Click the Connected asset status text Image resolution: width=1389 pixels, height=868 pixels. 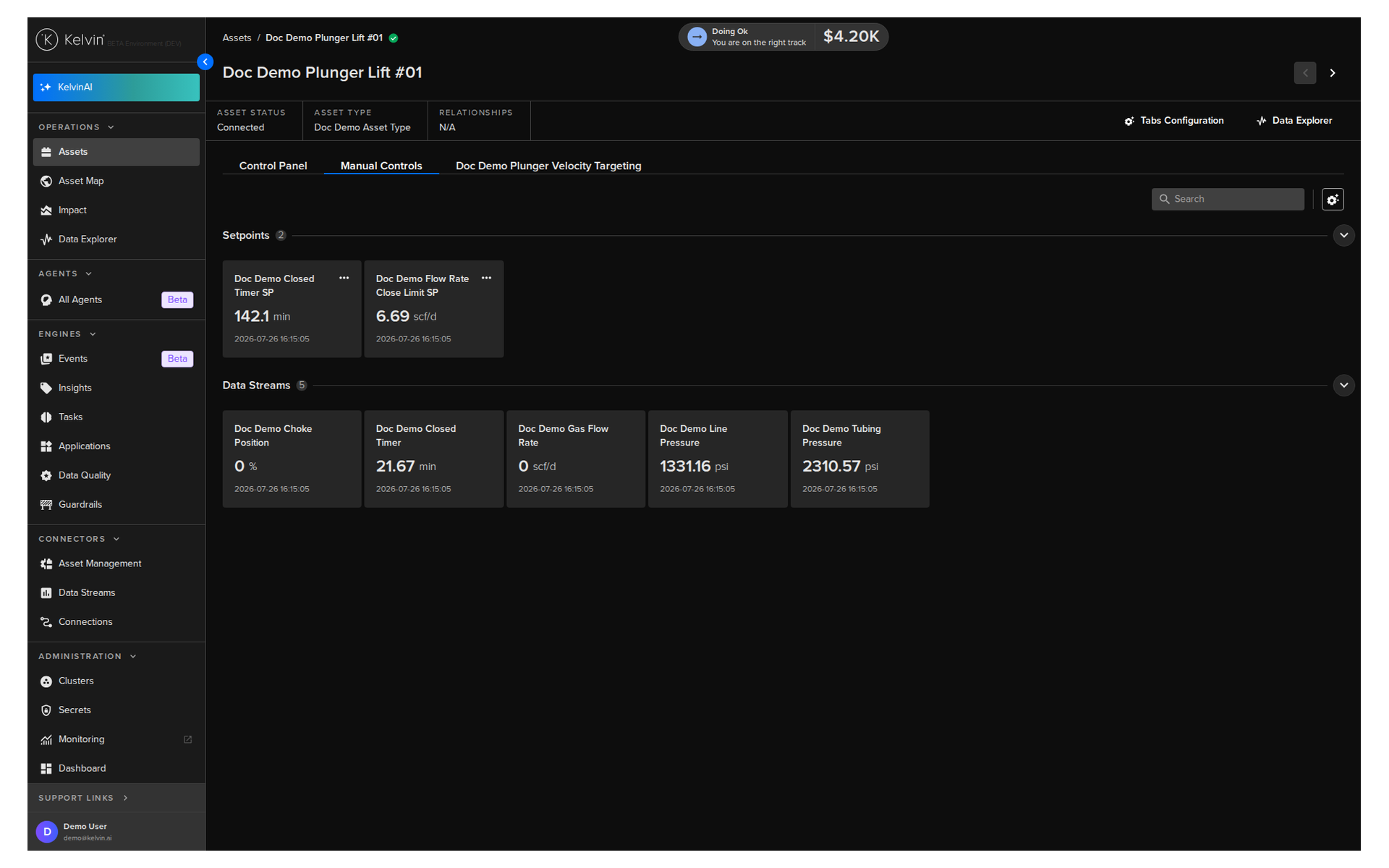(x=240, y=128)
